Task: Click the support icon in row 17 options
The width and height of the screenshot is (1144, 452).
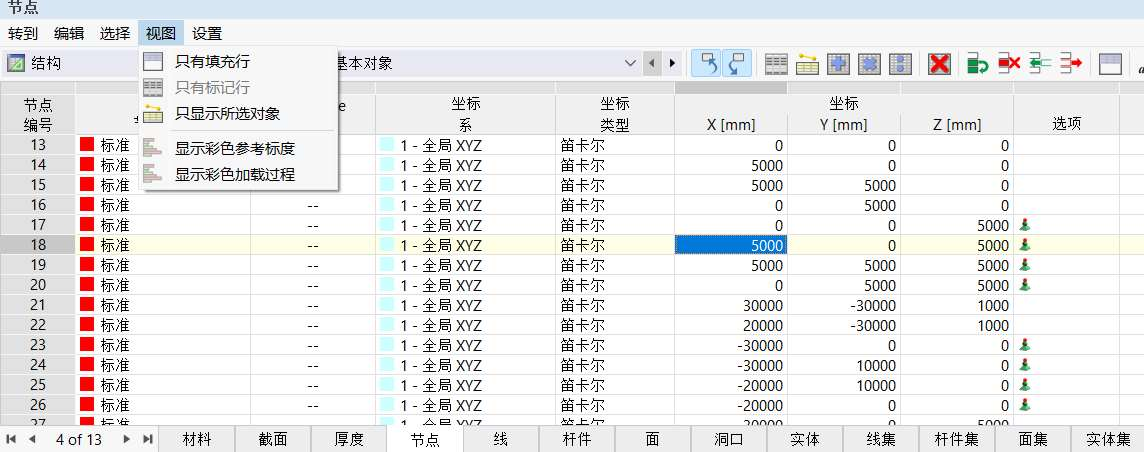Action: (x=1026, y=225)
